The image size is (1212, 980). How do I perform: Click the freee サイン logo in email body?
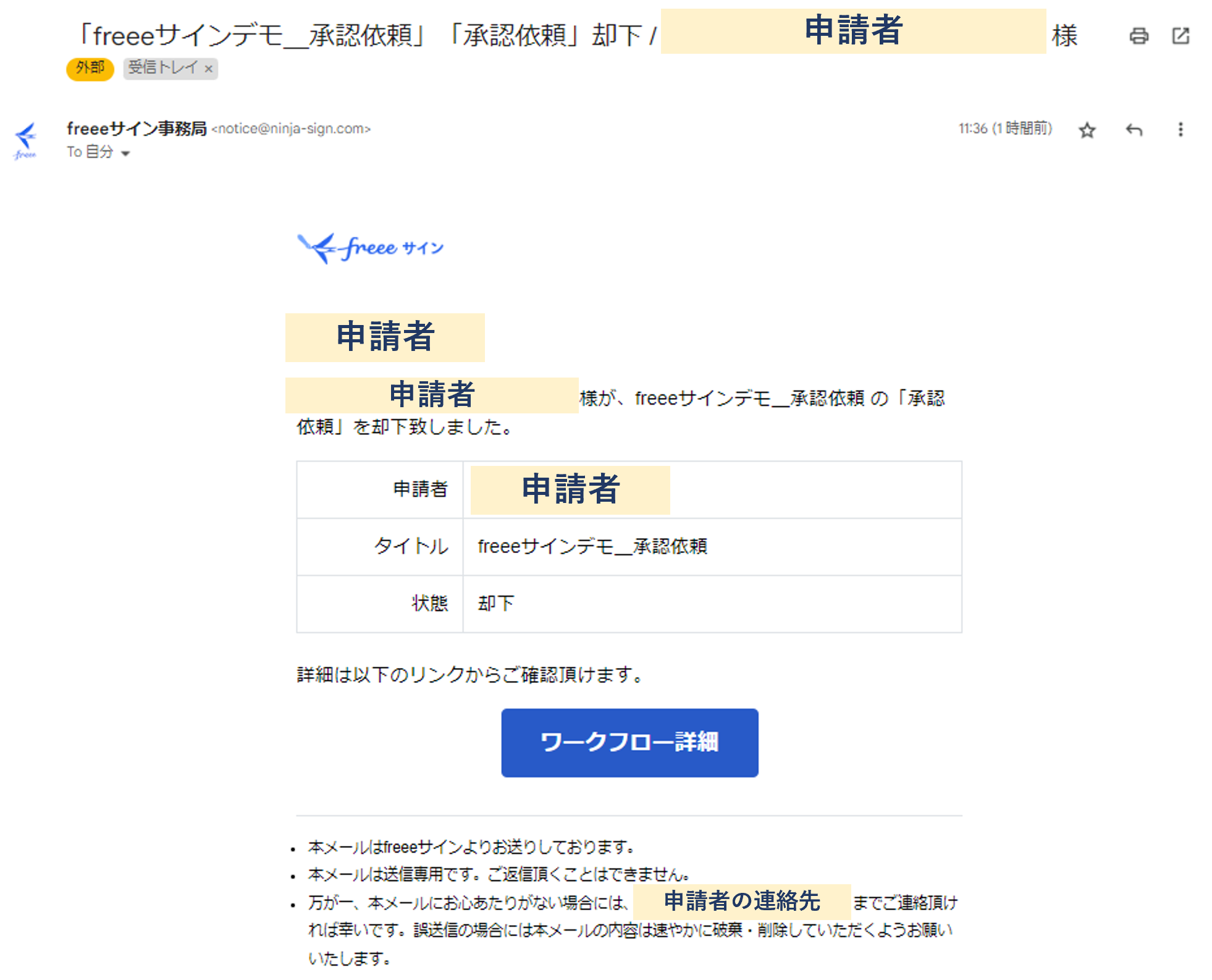point(371,248)
